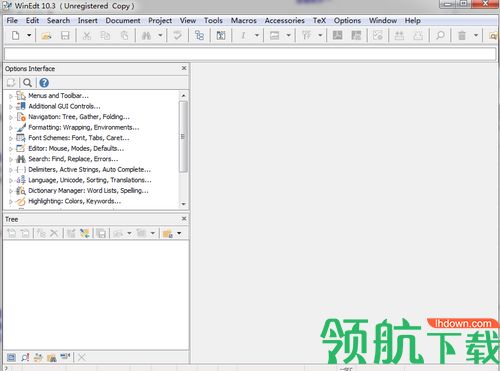500x371 pixels.
Task: Open the Accessories menu
Action: click(285, 21)
